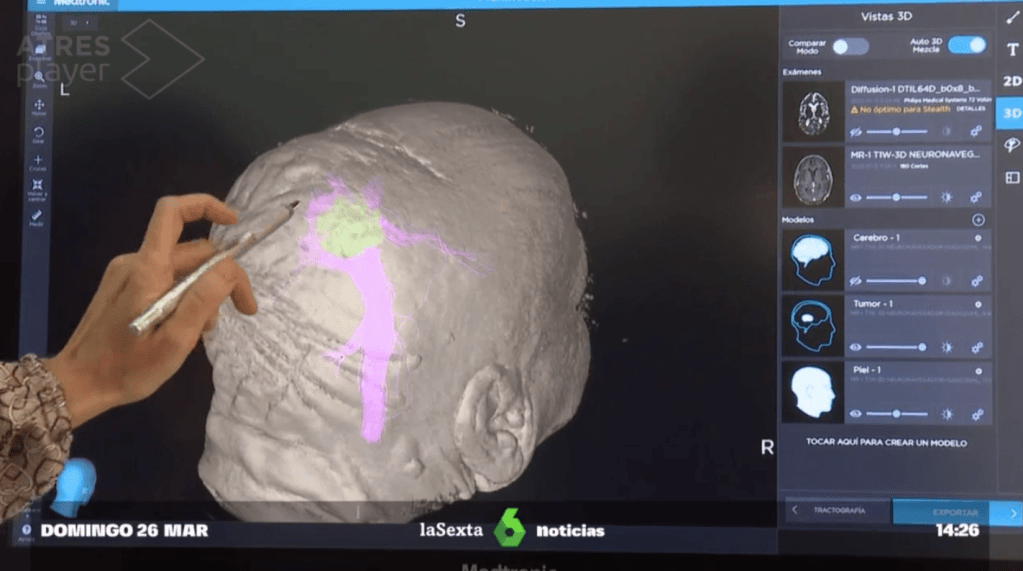The width and height of the screenshot is (1023, 571).
Task: Click brightness icon for MR-1 T1W-3D exam
Action: [x=946, y=198]
